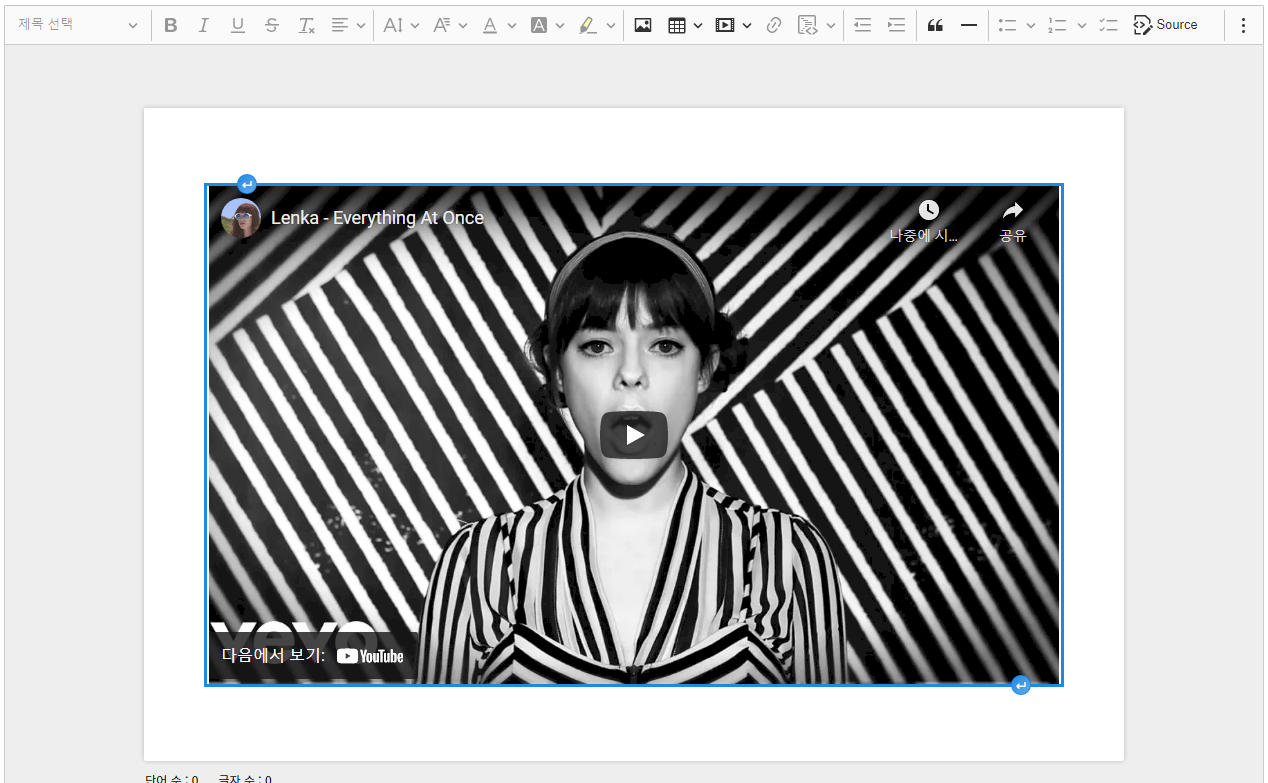Expand the text alignment dropdown
This screenshot has width=1268, height=783.
348,25
